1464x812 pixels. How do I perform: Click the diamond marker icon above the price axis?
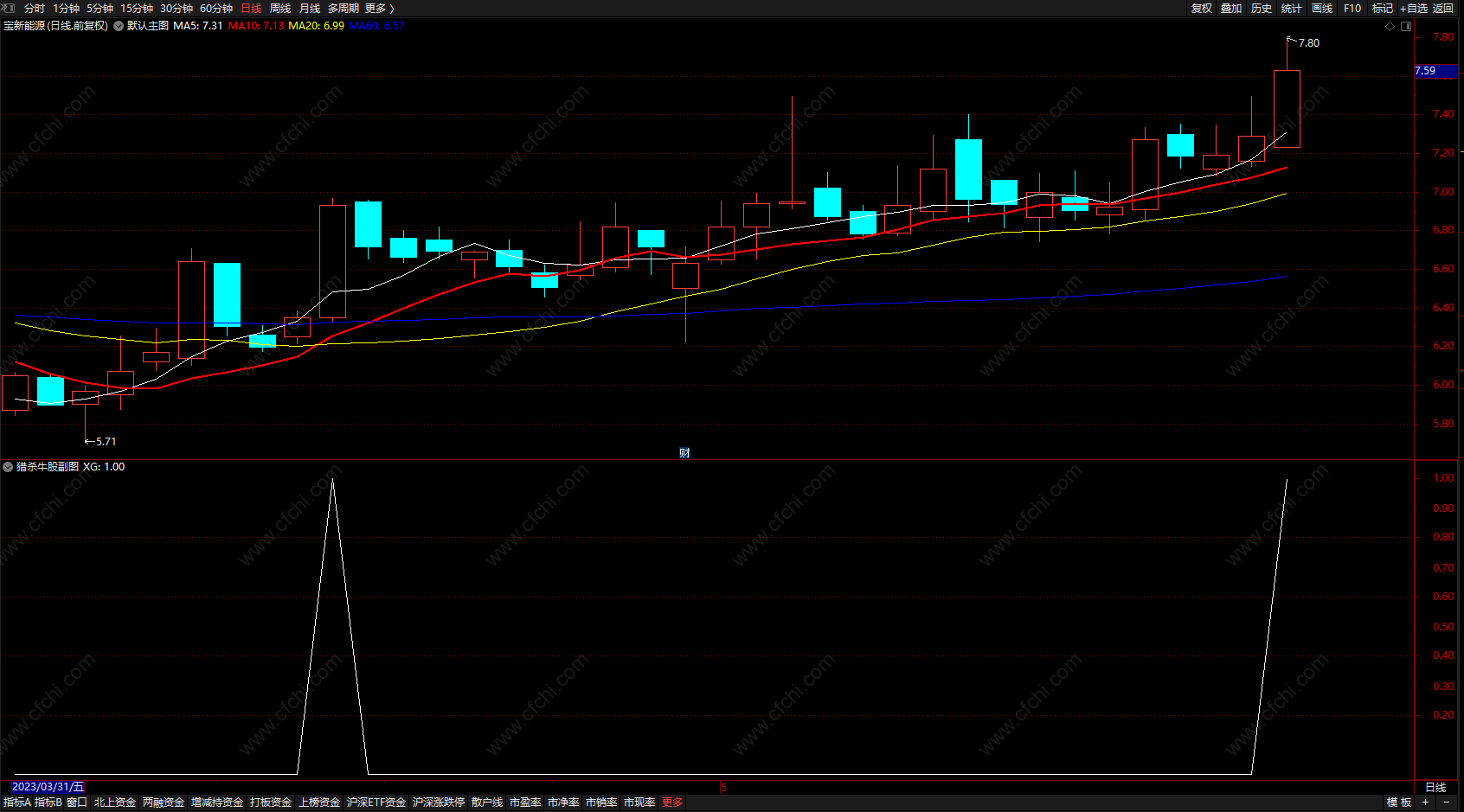(x=1390, y=26)
